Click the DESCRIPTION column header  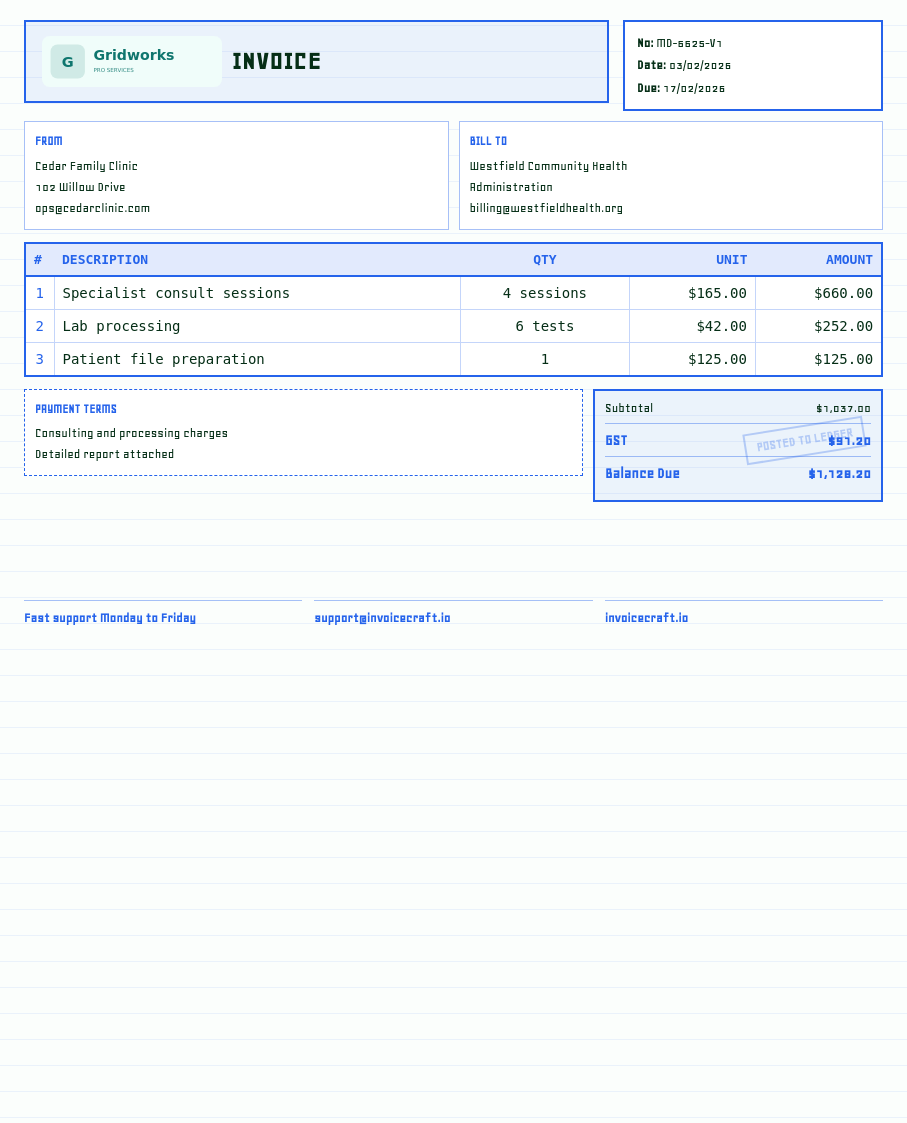(x=105, y=260)
